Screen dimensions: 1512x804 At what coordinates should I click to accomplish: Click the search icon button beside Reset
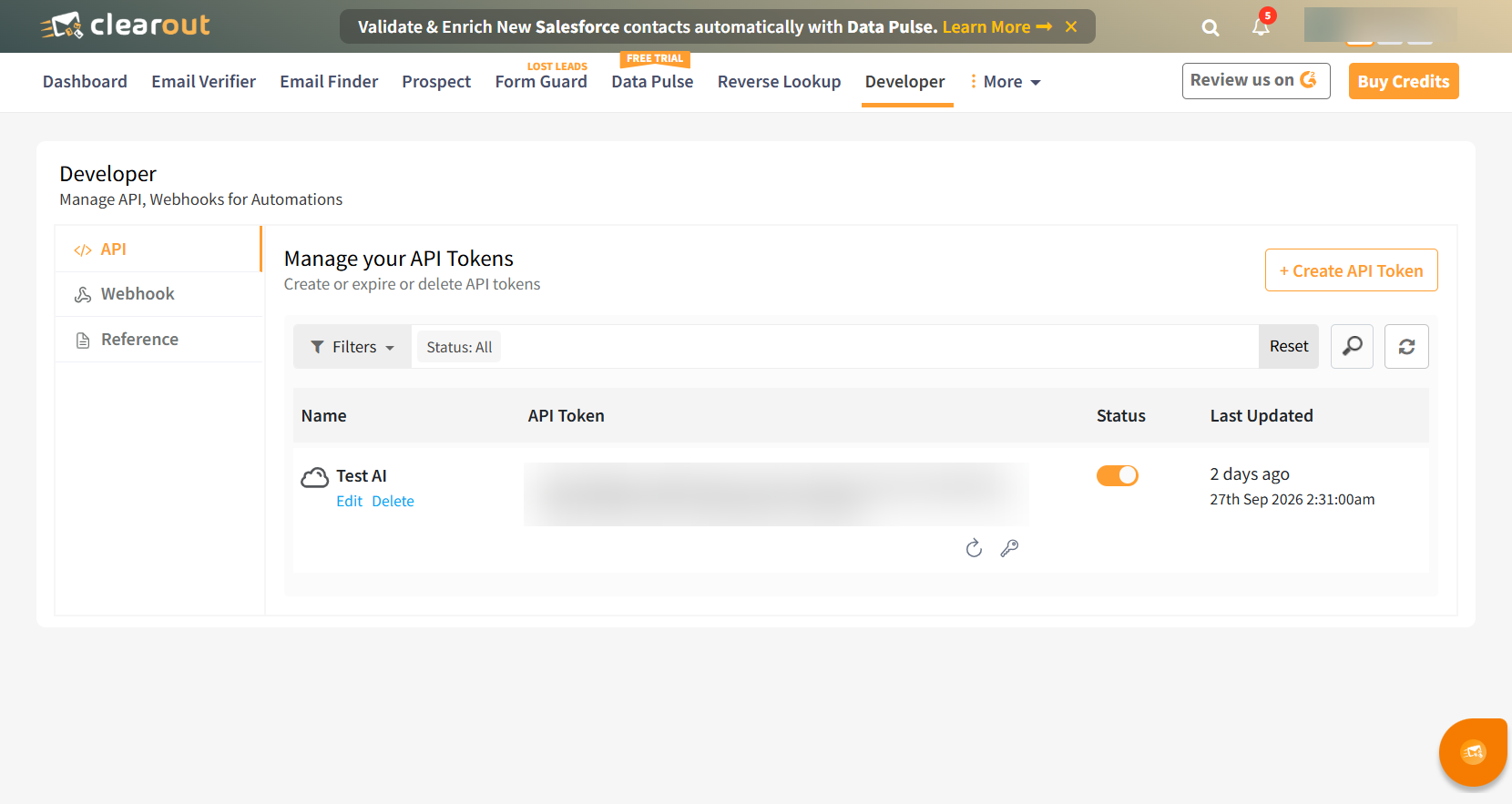[1352, 346]
